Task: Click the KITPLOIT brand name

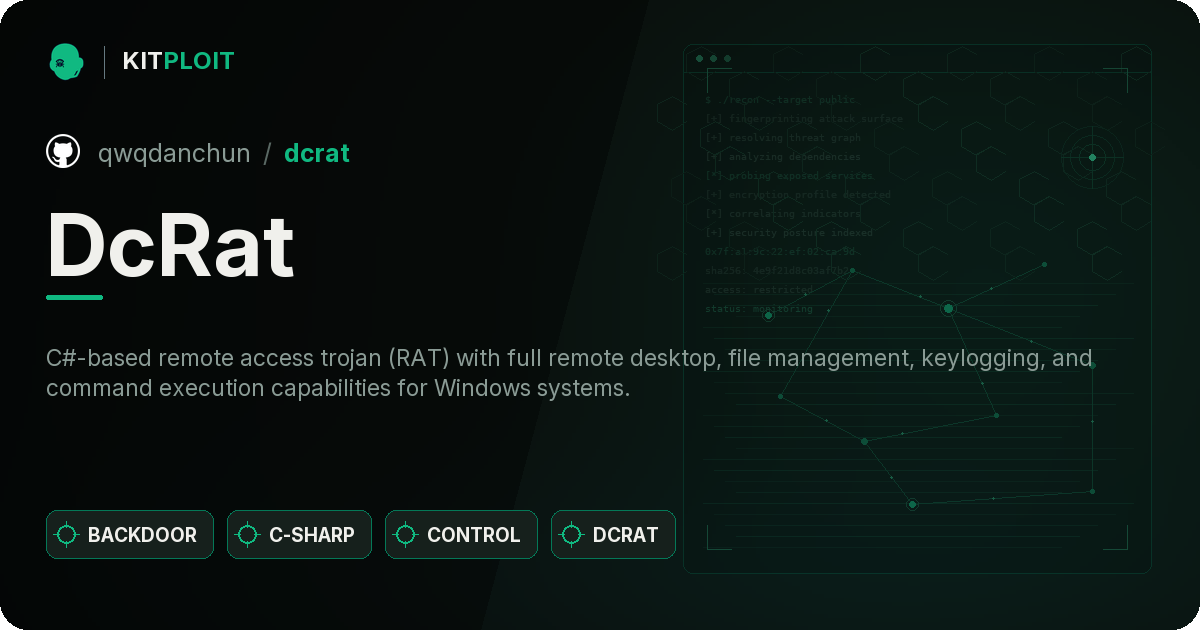Action: coord(178,61)
